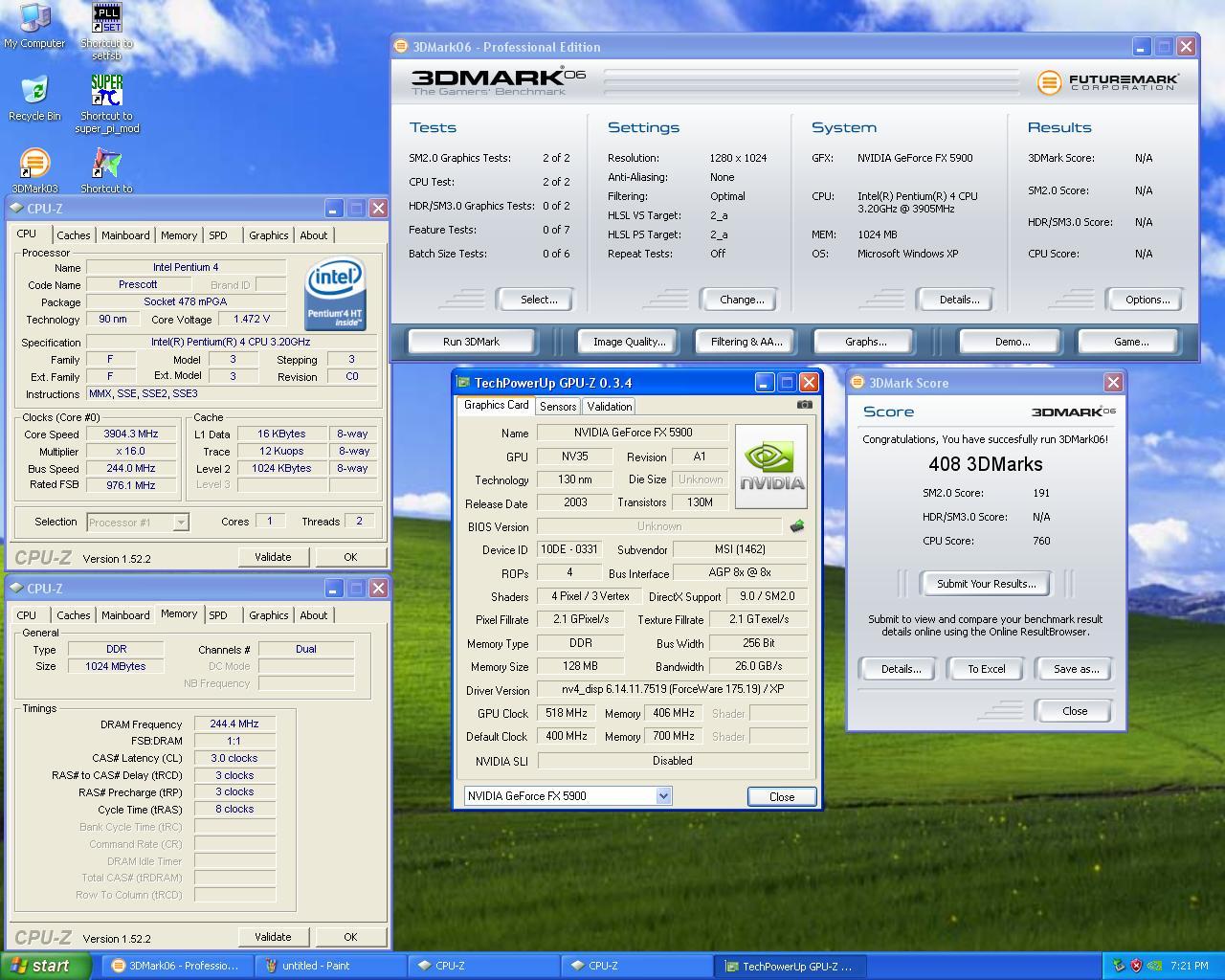This screenshot has width=1225, height=980.
Task: Open the Sensors tab in GPU-Z
Action: [x=558, y=407]
